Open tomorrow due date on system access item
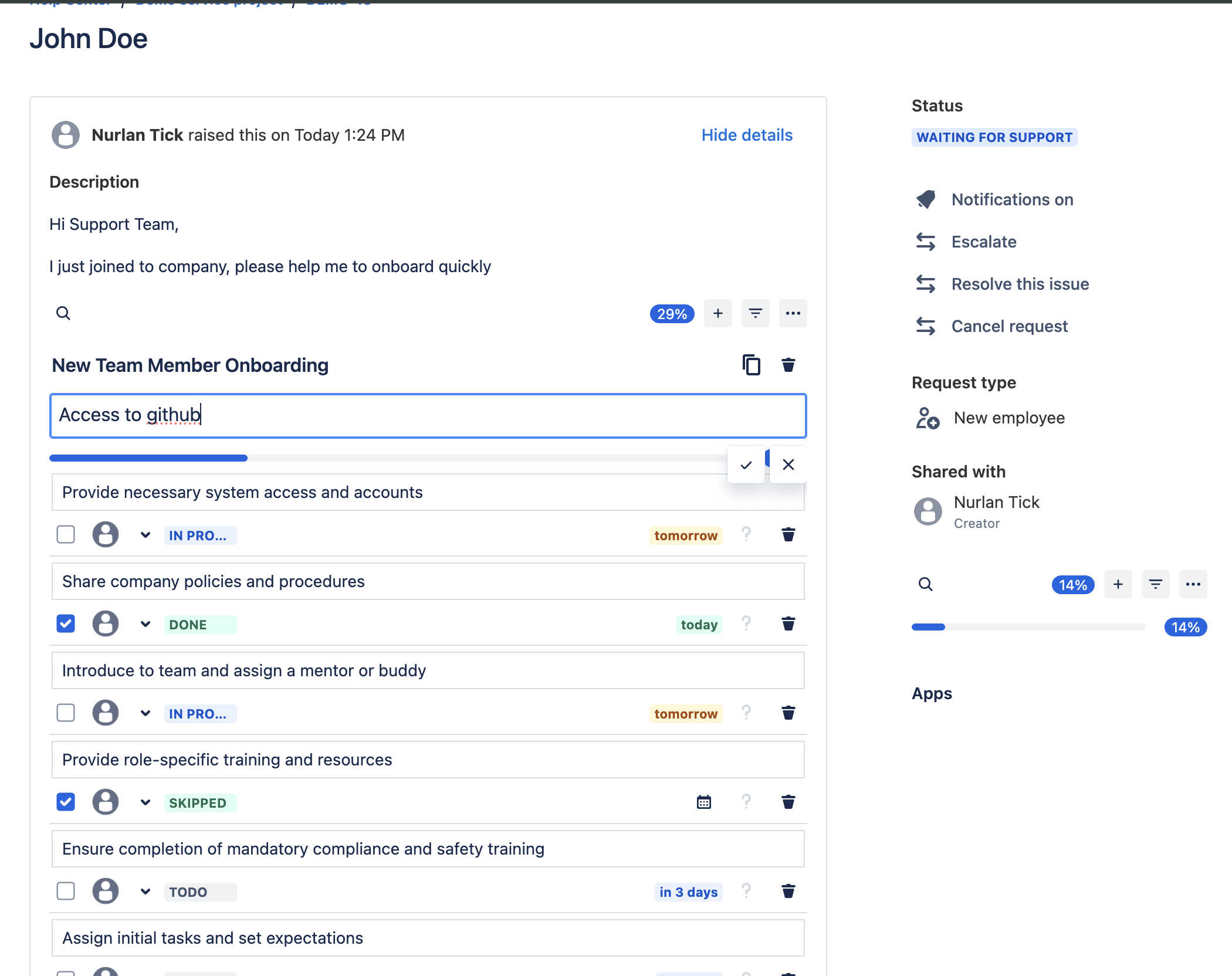1232x976 pixels. coord(686,536)
